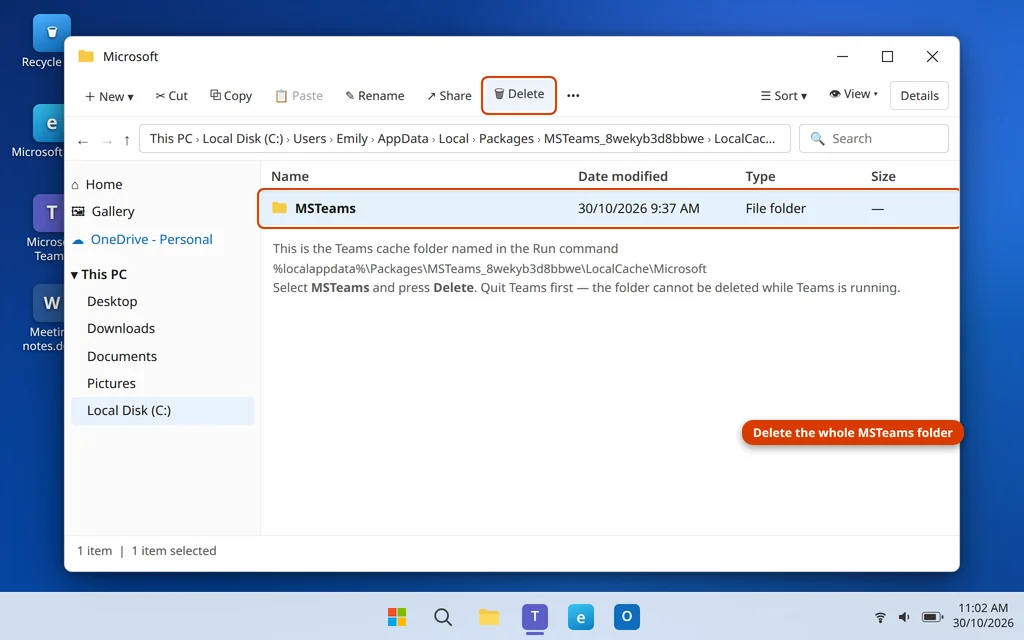The width and height of the screenshot is (1024, 640).
Task: Maximize the Microsoft Explorer window
Action: pos(888,57)
